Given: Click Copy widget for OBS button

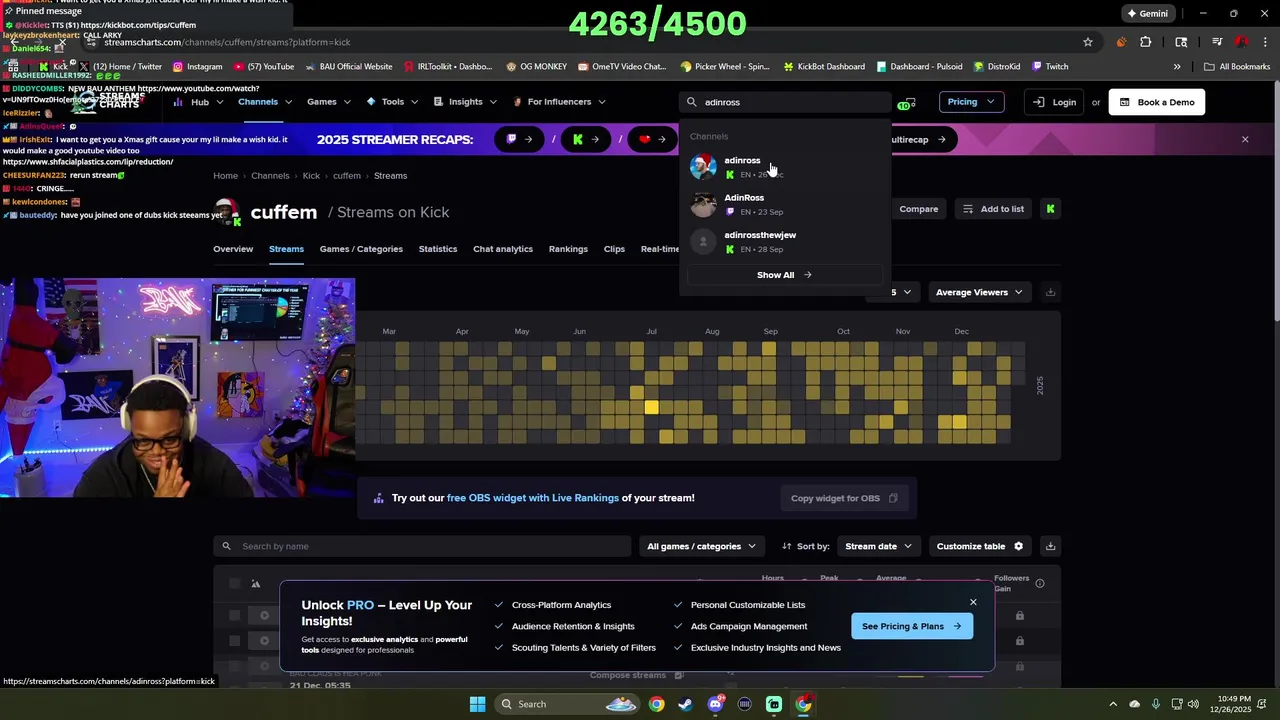Looking at the screenshot, I should (x=844, y=498).
